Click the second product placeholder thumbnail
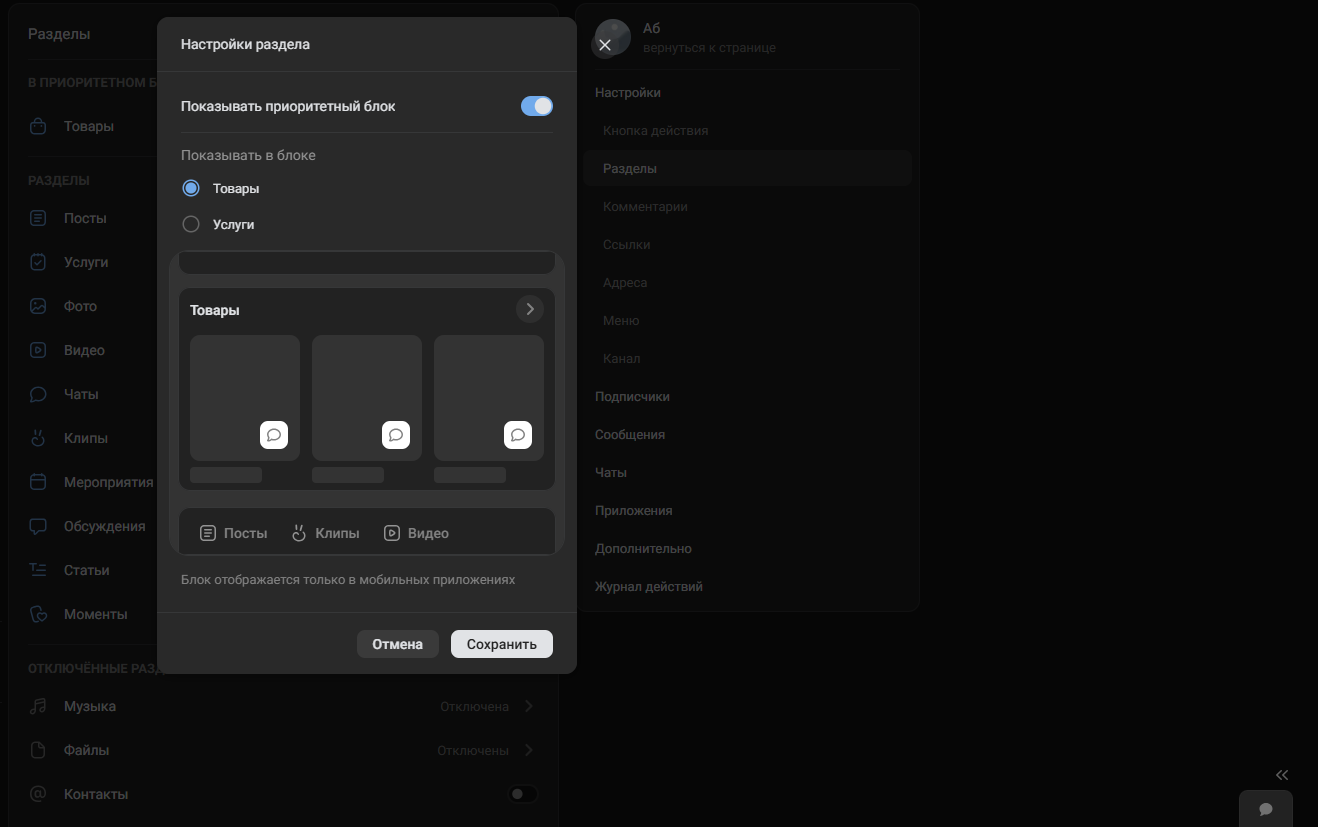 (x=367, y=398)
